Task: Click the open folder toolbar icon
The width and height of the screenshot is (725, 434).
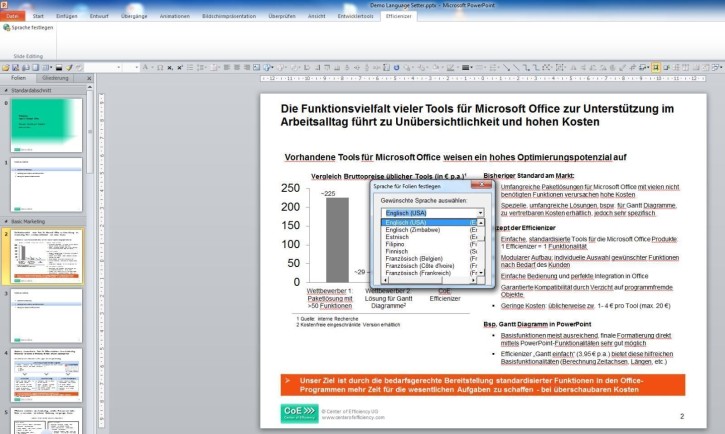Action: click(x=6, y=67)
